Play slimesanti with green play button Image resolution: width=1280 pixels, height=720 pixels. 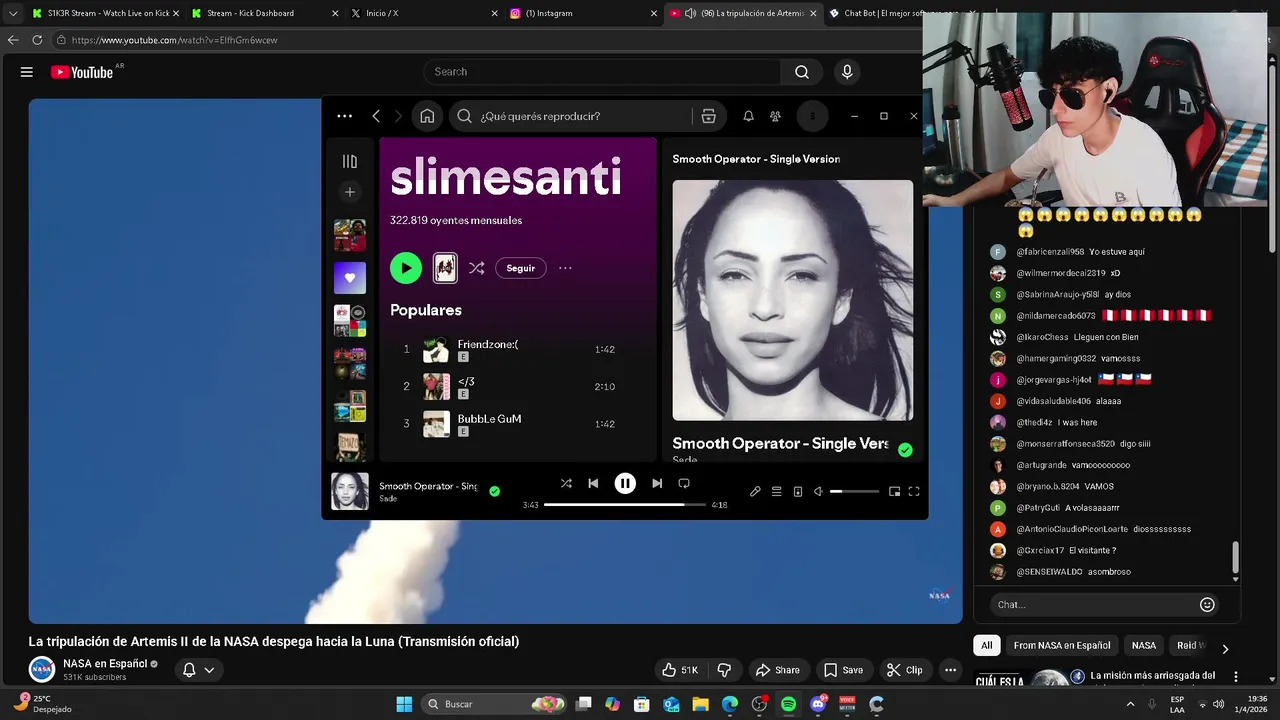tap(406, 268)
